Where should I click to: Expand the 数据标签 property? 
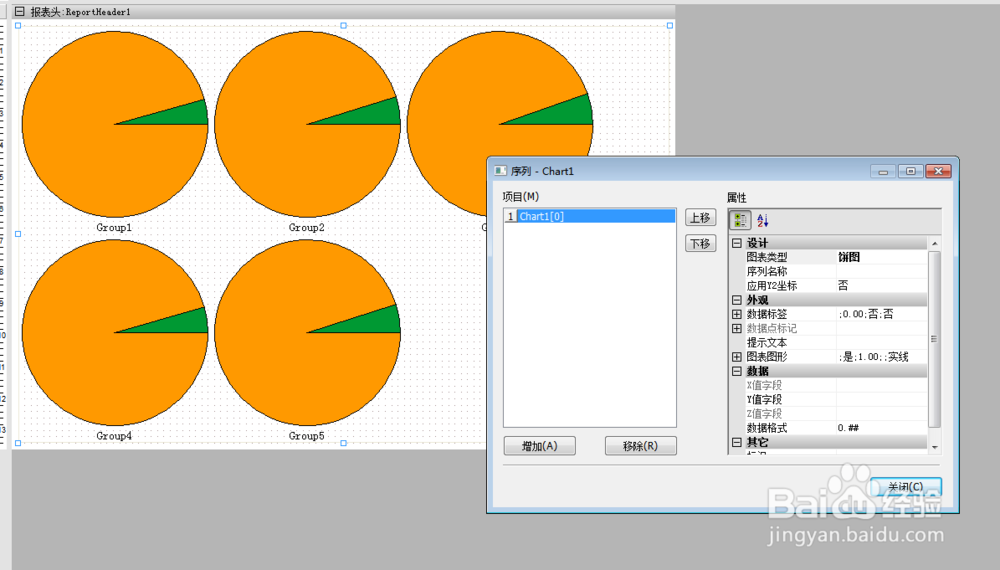tap(737, 314)
